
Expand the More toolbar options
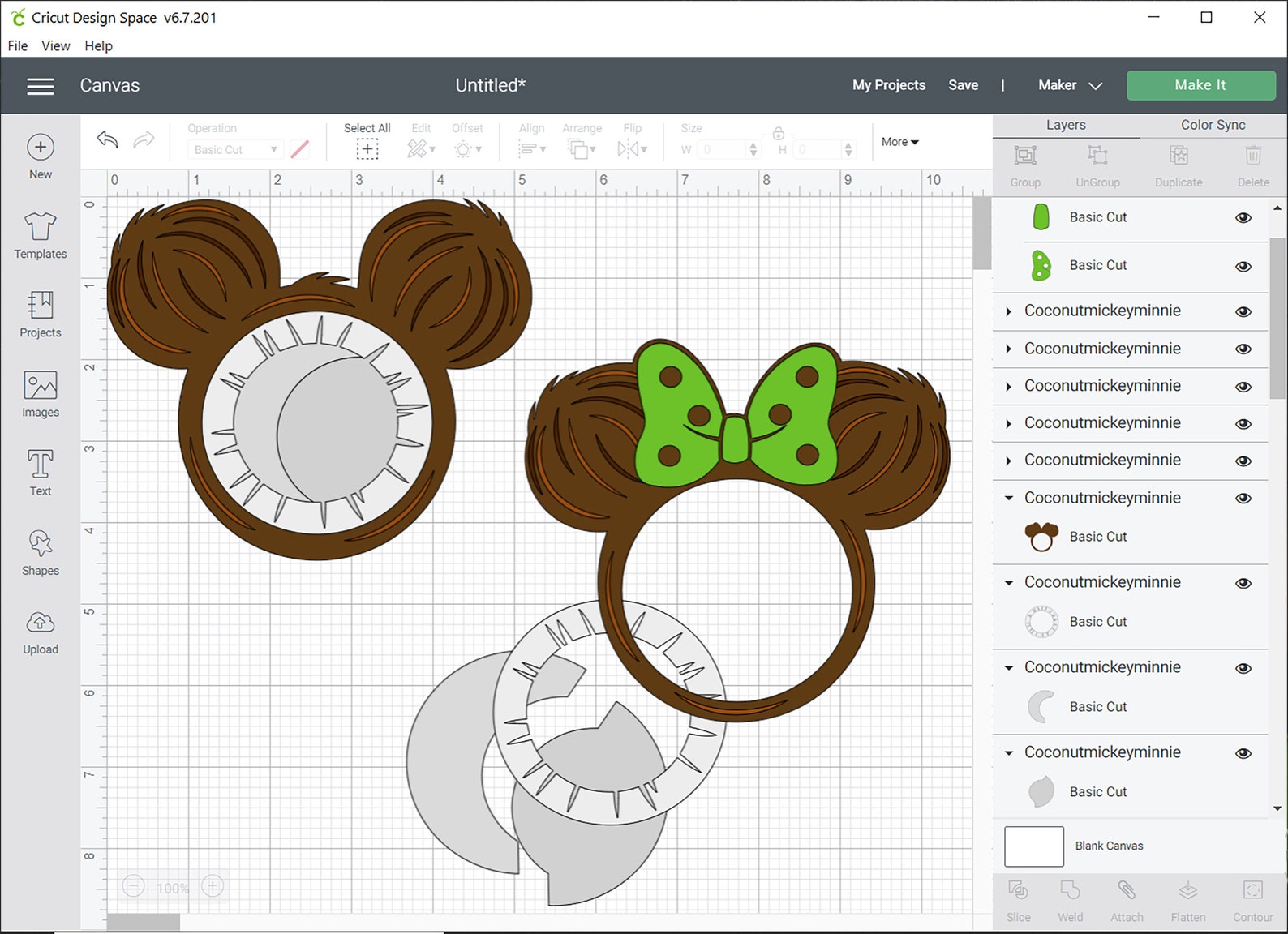[899, 142]
